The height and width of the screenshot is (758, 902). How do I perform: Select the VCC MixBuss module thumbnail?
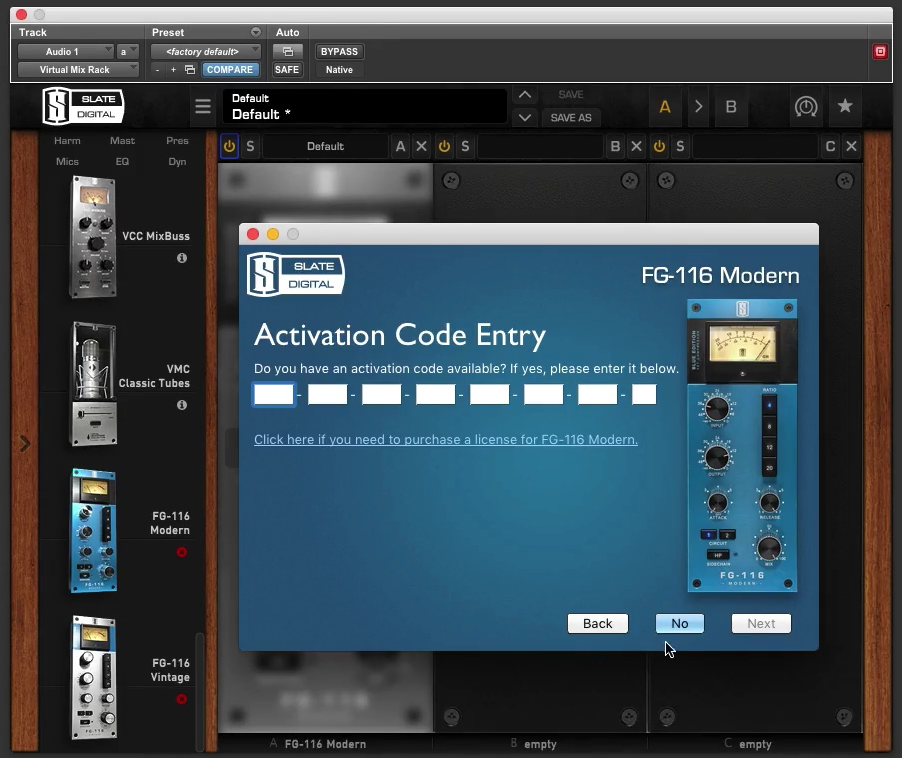(x=93, y=237)
